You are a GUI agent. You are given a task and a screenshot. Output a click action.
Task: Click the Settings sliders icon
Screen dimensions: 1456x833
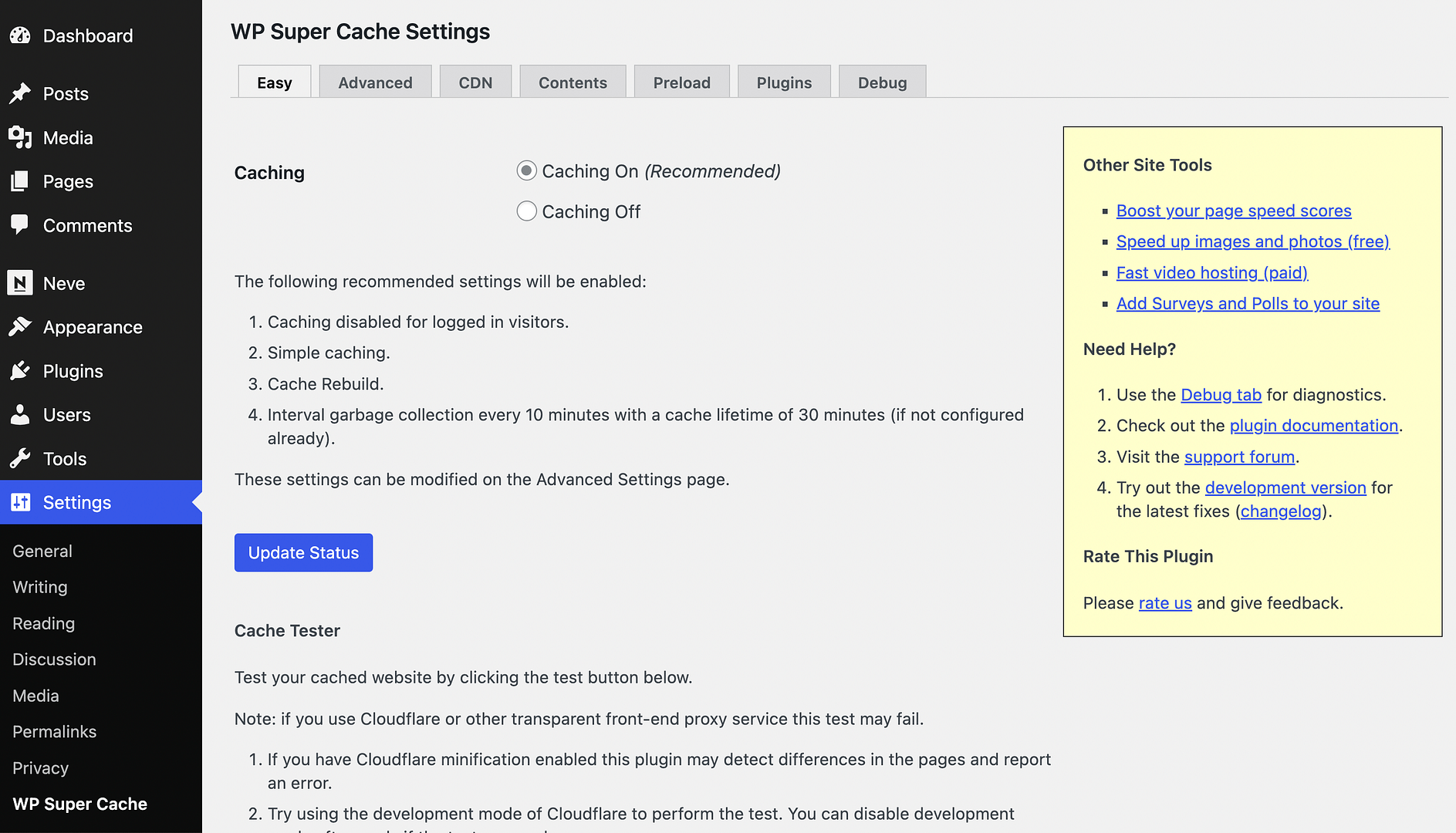pyautogui.click(x=20, y=502)
